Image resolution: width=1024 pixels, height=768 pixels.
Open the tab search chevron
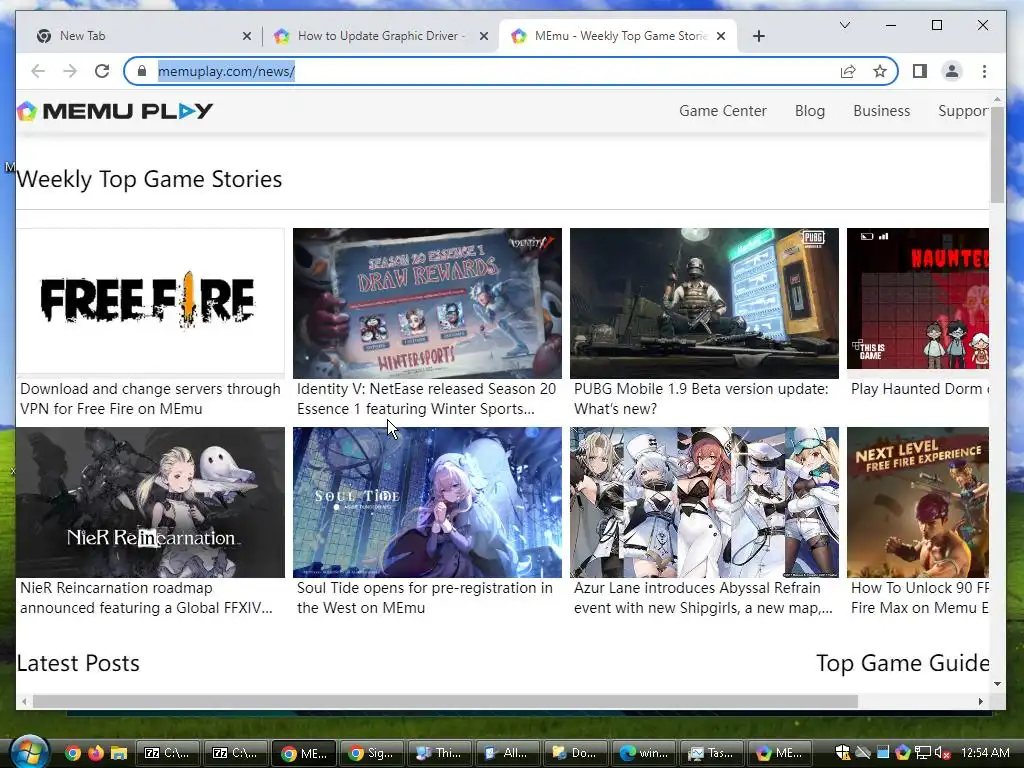click(844, 25)
